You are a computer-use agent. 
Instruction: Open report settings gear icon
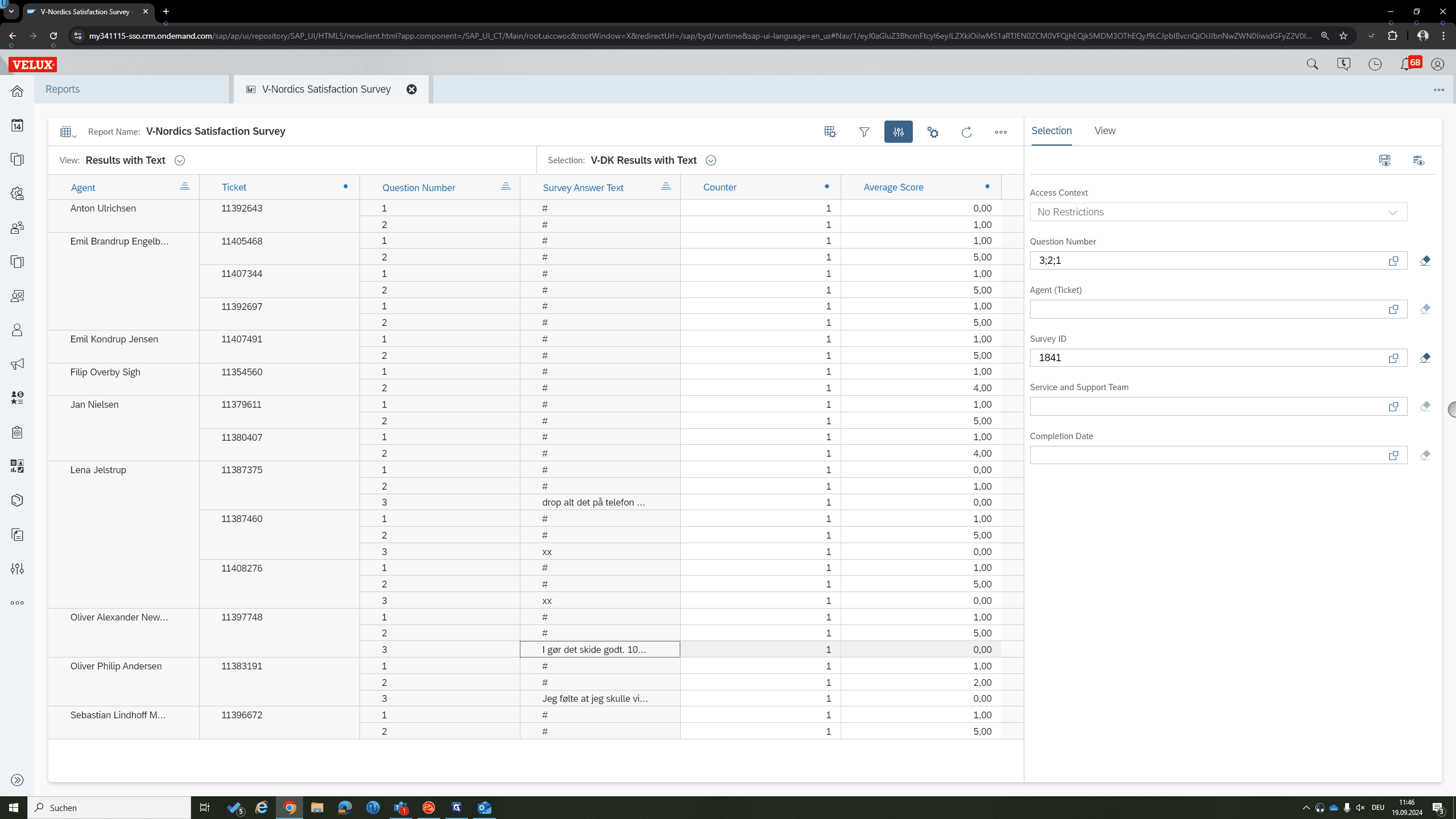pyautogui.click(x=933, y=132)
